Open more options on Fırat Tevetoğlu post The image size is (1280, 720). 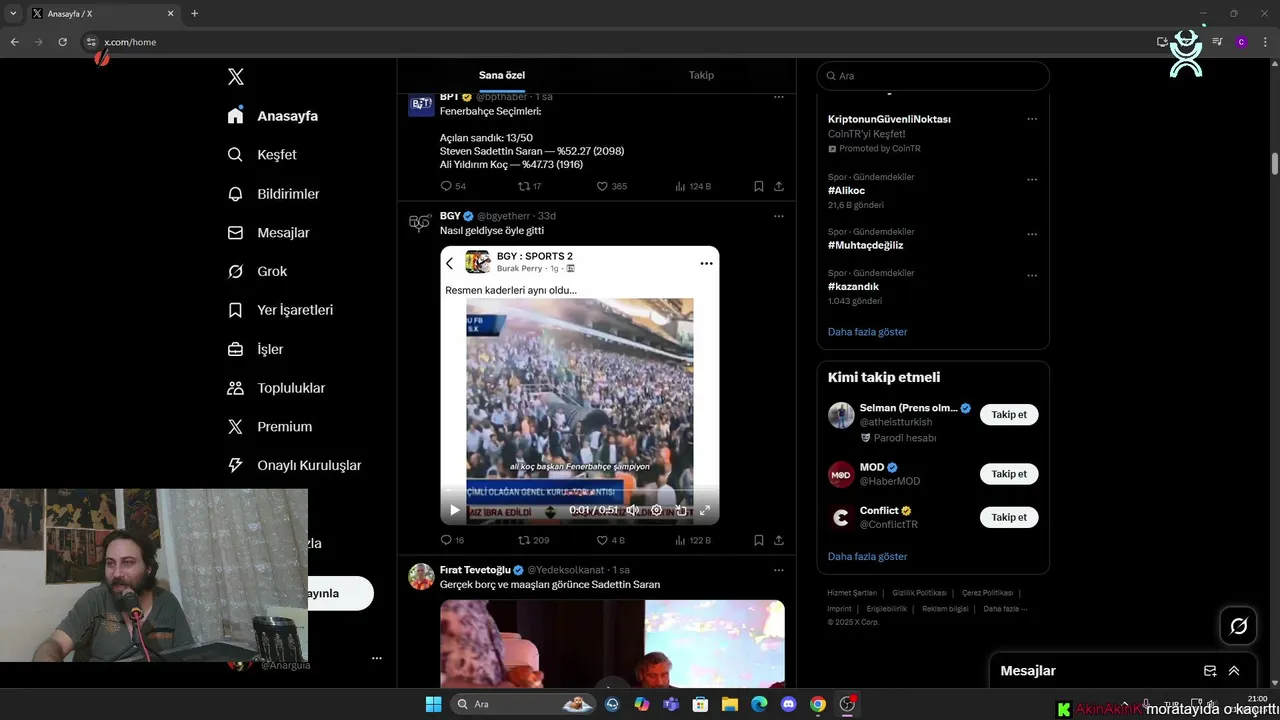click(x=779, y=570)
